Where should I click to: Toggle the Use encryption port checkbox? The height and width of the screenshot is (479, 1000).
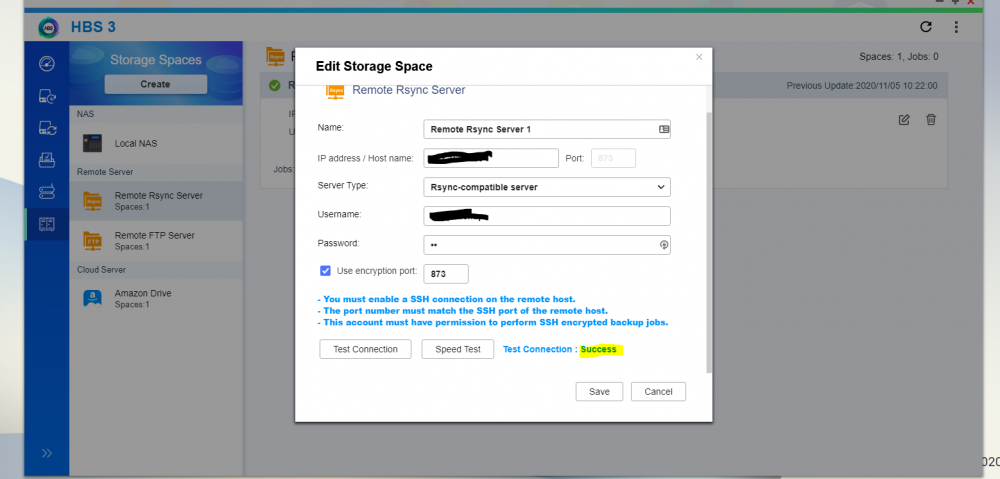click(325, 270)
